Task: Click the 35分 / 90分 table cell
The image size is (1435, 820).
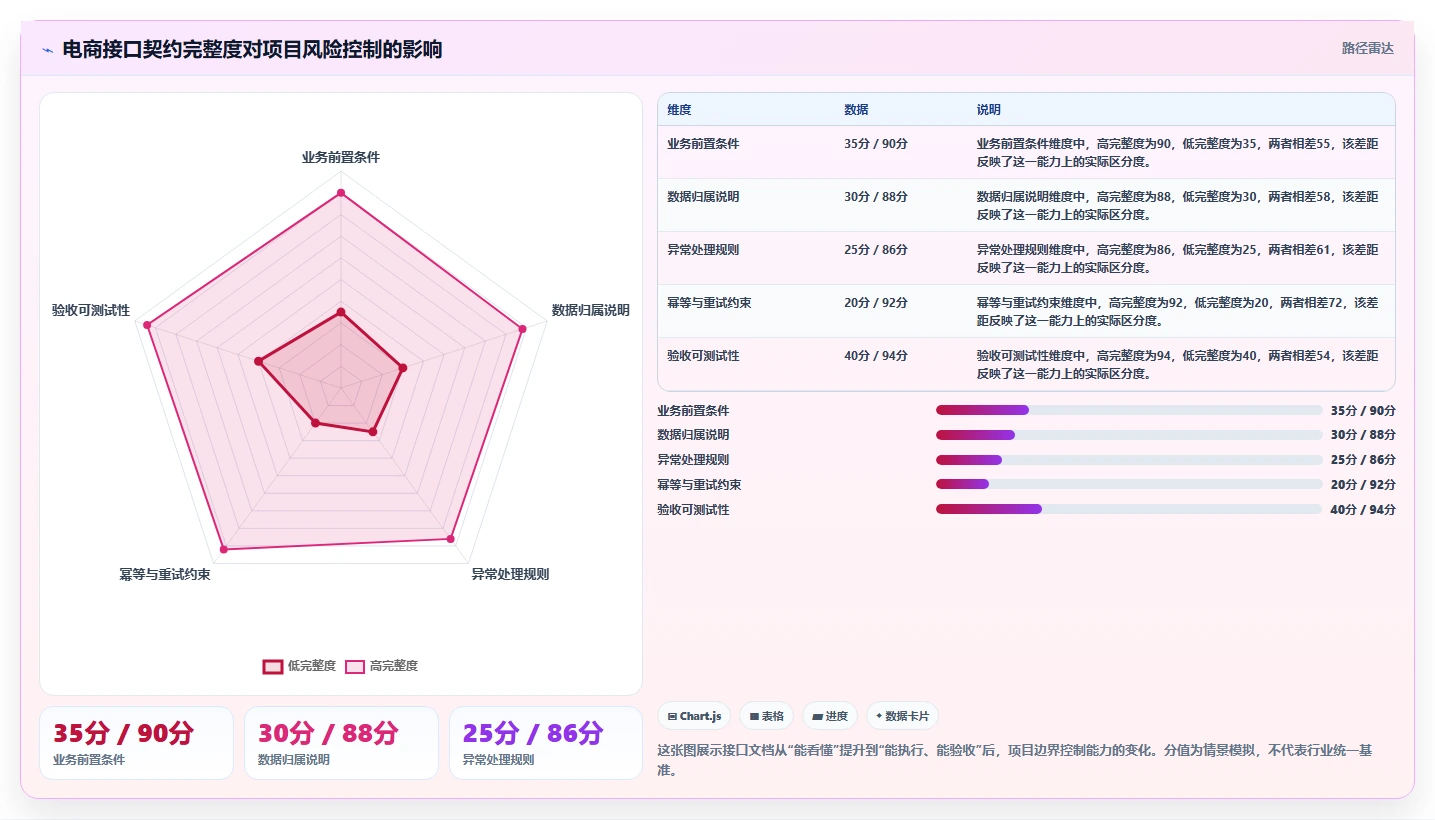Action: click(x=876, y=144)
